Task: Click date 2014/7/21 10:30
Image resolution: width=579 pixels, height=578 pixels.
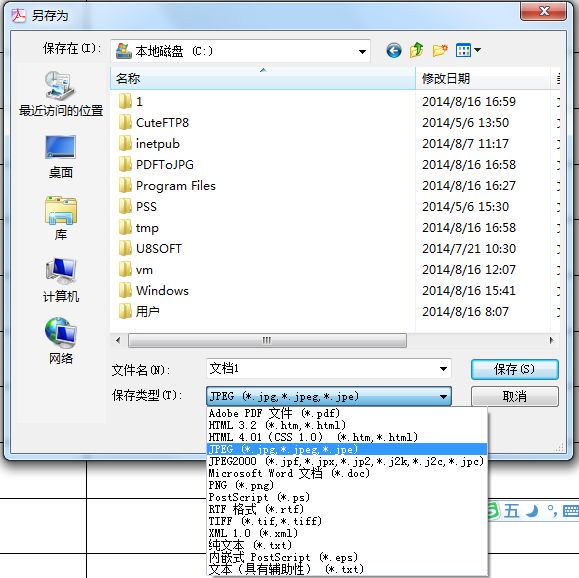Action: coord(469,249)
